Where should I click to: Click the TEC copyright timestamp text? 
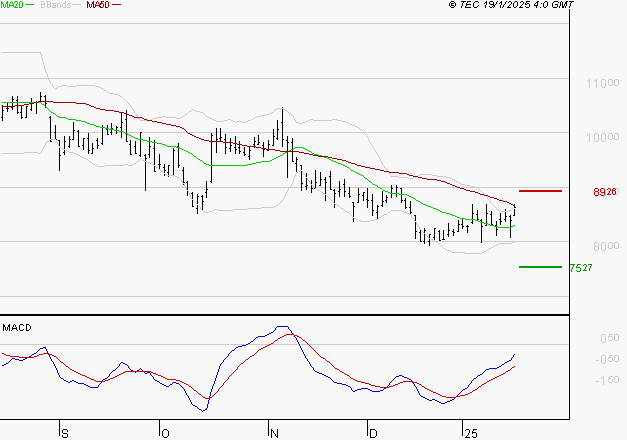click(511, 4)
